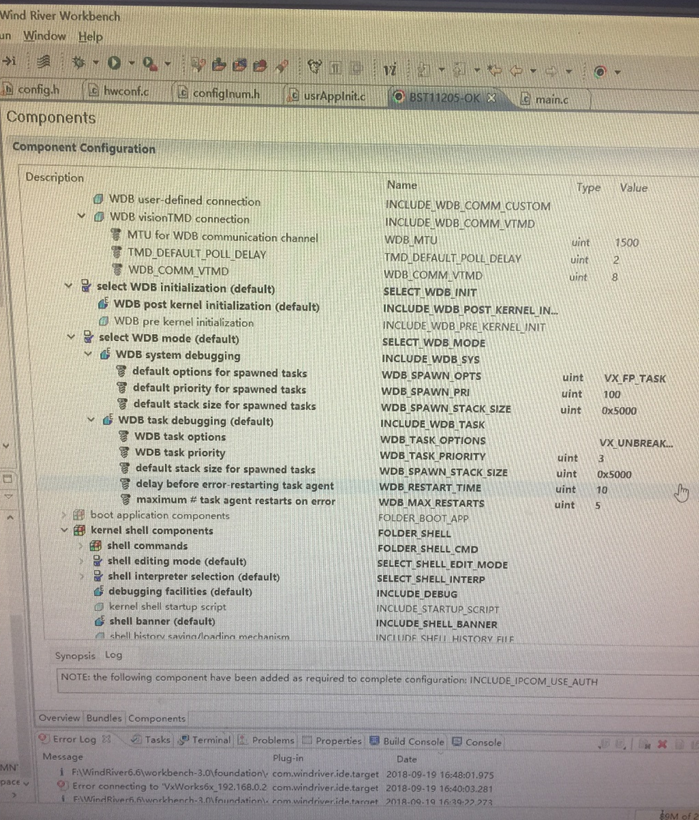
Task: Click the selection icon beside select WDB mode
Action: click(88, 337)
